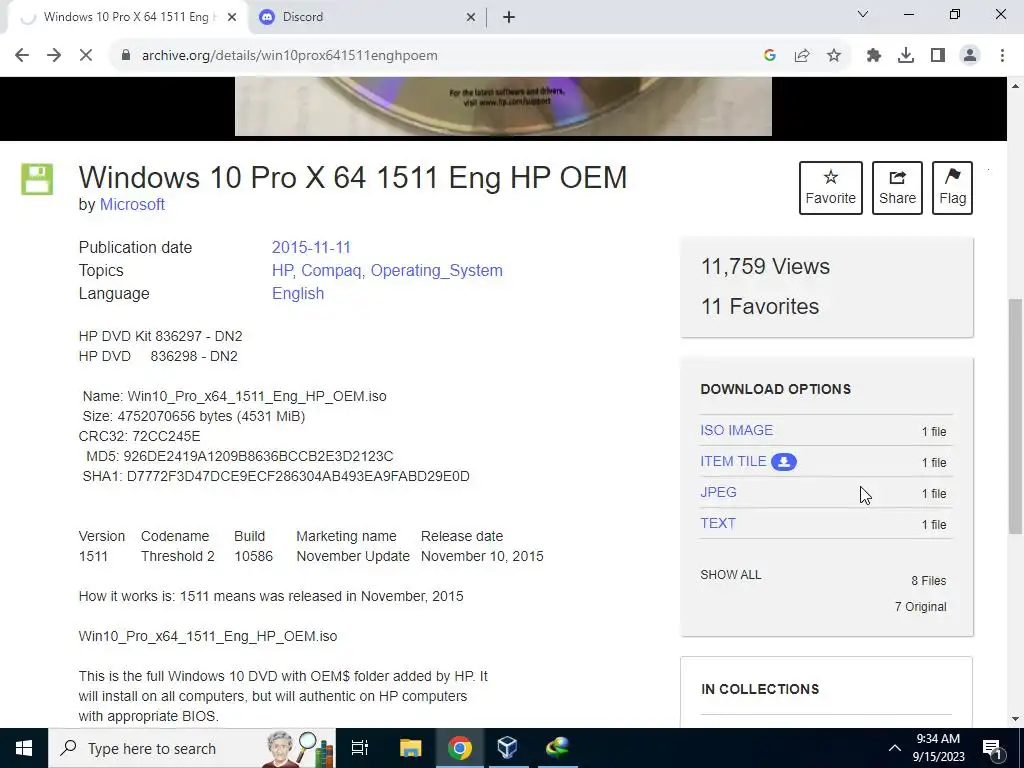Click the Share button on the item
This screenshot has width=1024, height=768.
click(x=897, y=188)
